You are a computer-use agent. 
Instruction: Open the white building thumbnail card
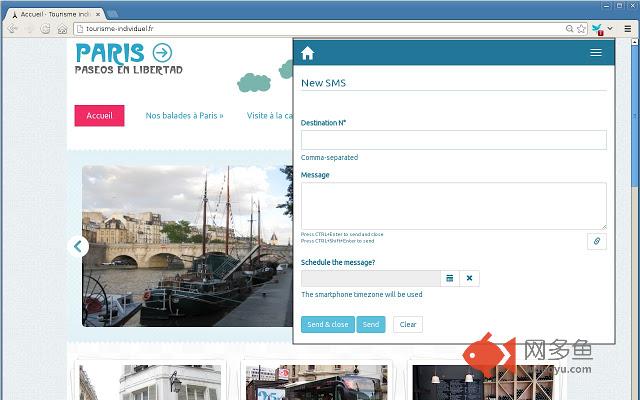click(x=150, y=382)
